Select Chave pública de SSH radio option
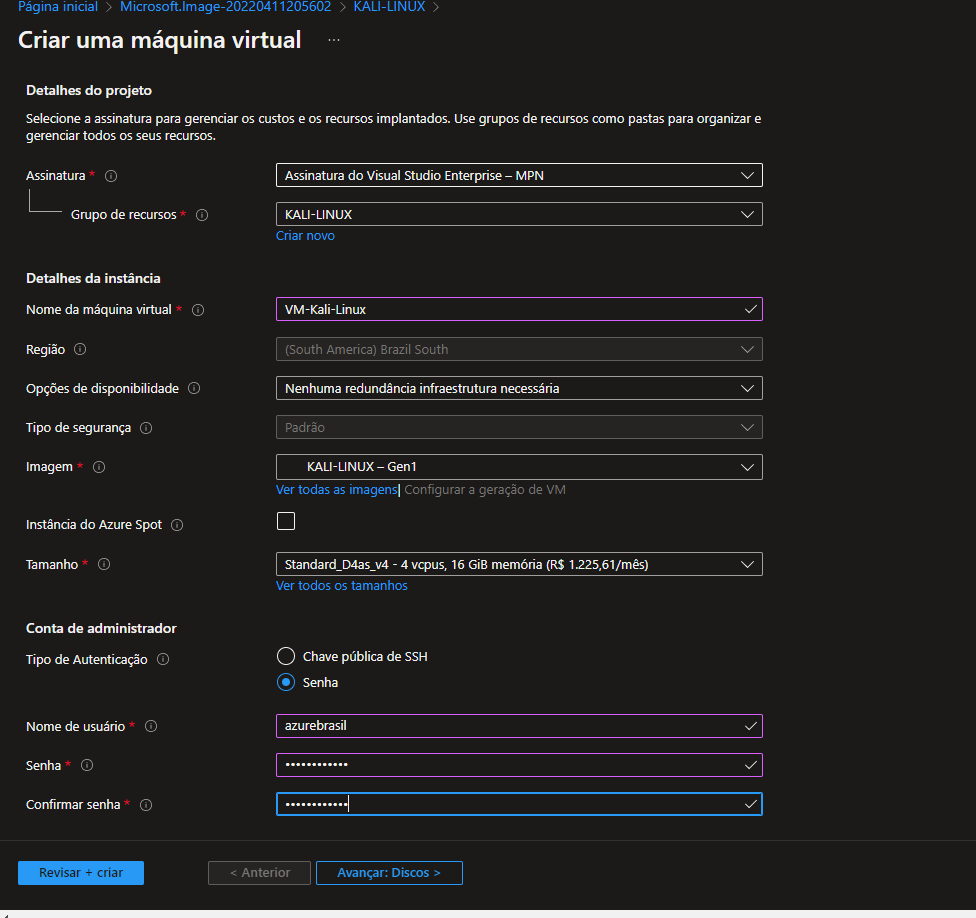This screenshot has height=918, width=976. click(286, 657)
